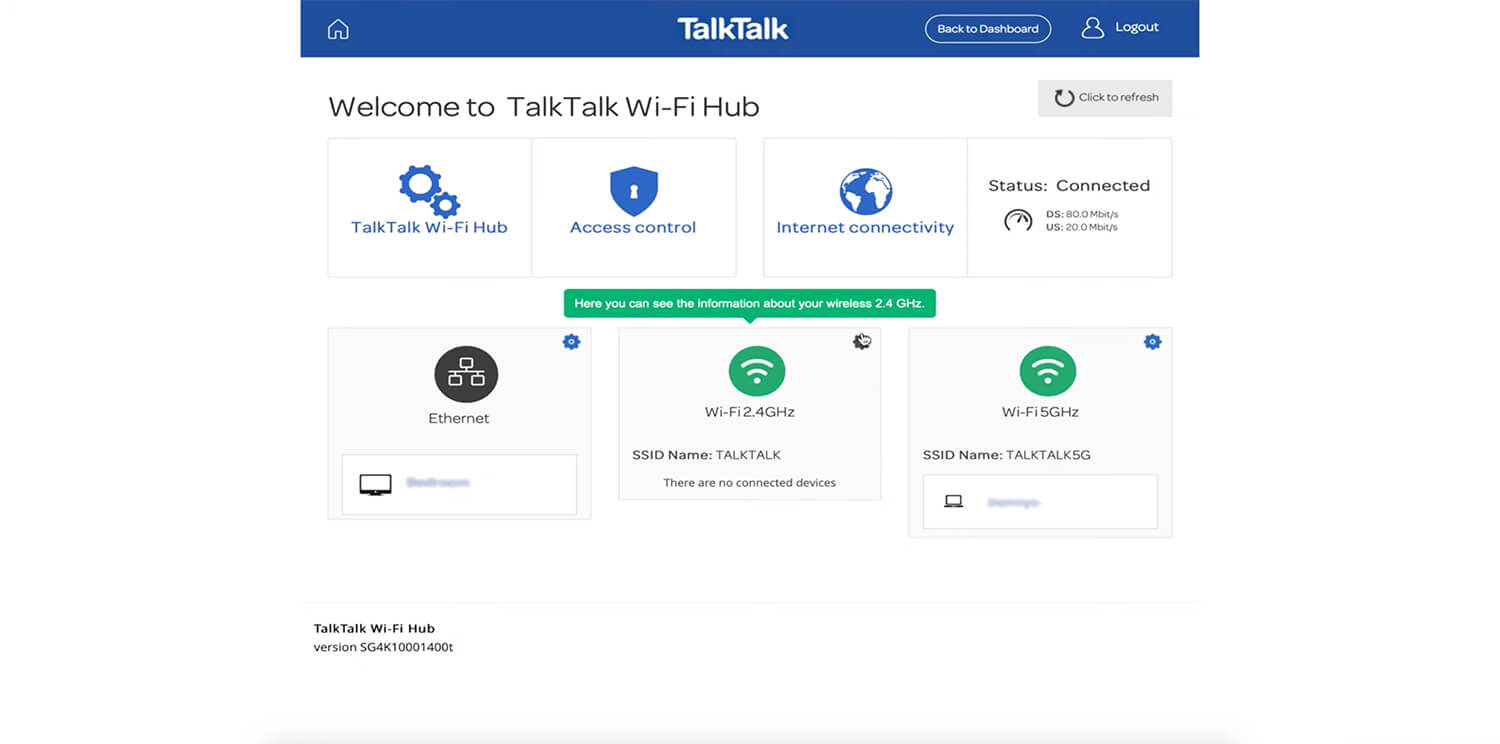The image size is (1500, 744).
Task: Click the green Wi-Fi 2.4GHz icon
Action: [x=757, y=372]
